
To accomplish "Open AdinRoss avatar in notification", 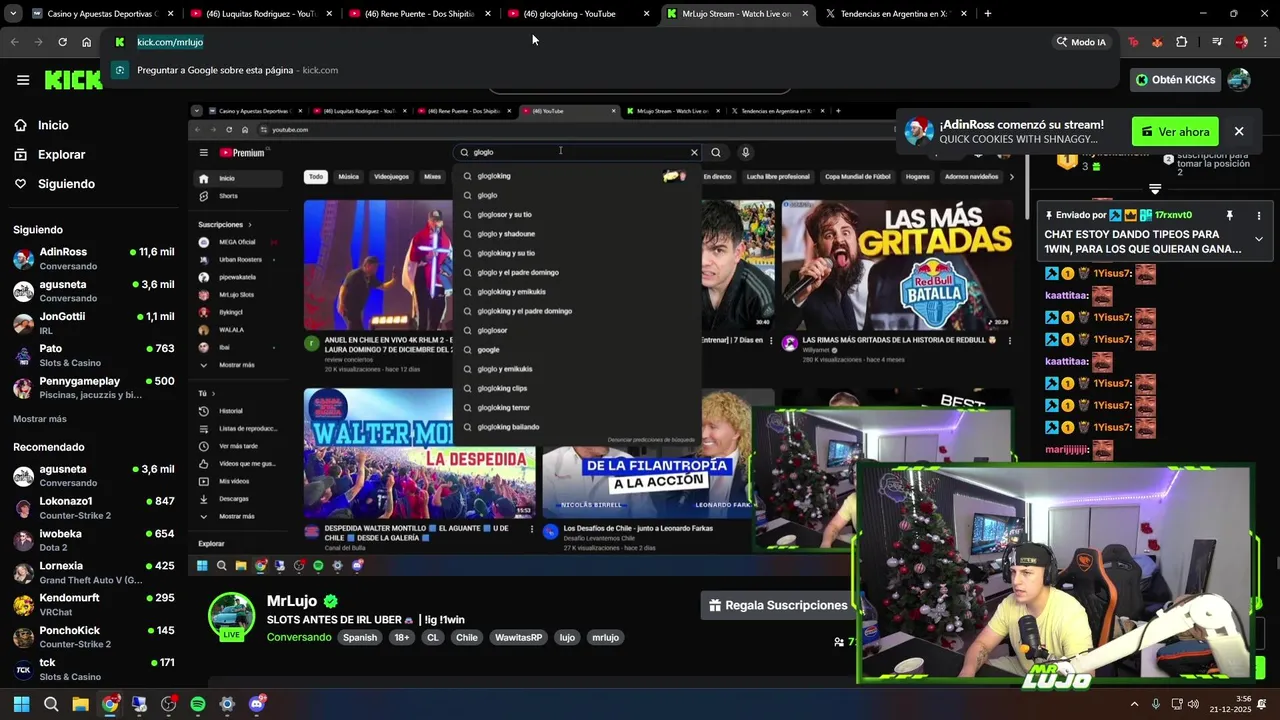I will pyautogui.click(x=918, y=132).
